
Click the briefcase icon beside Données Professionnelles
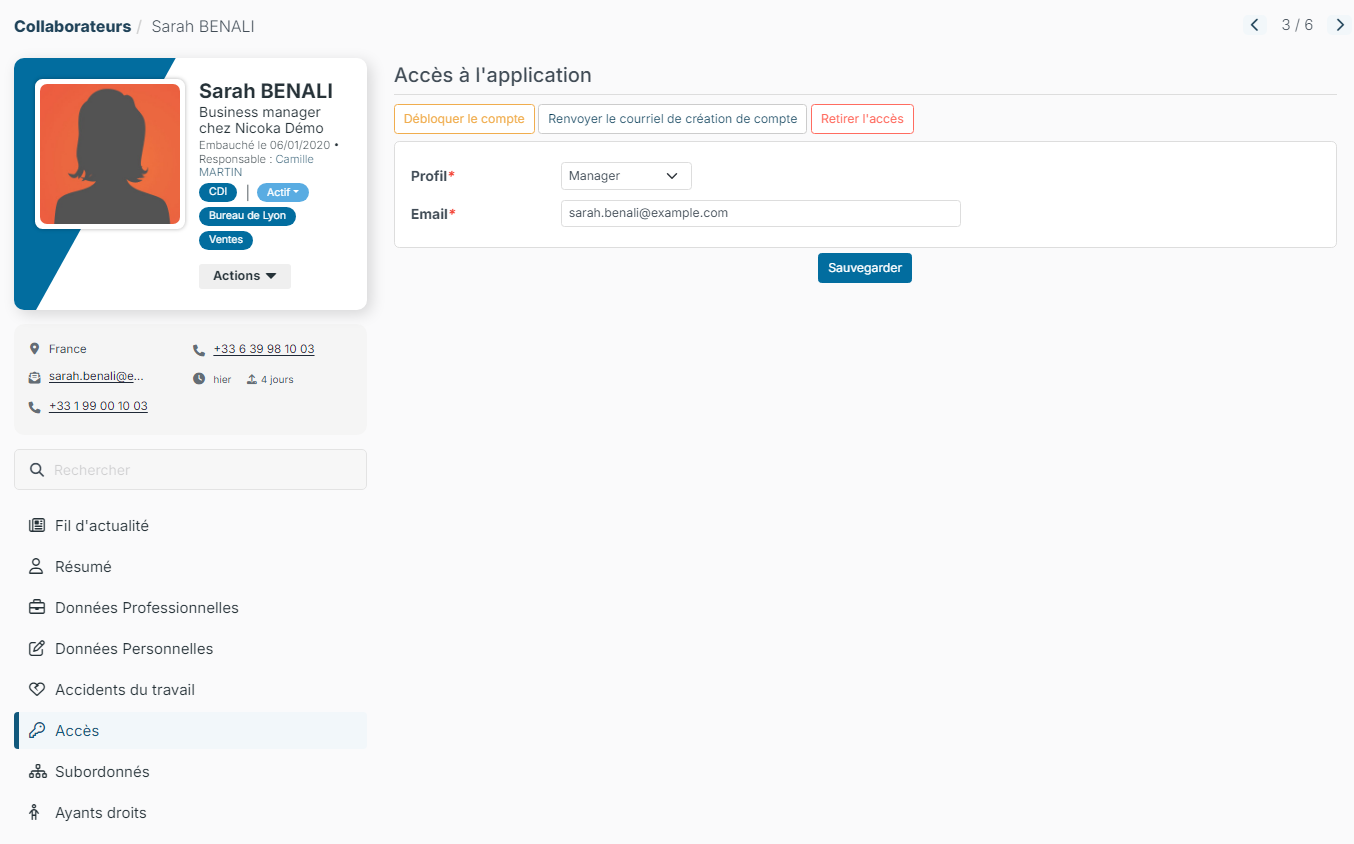[x=37, y=608]
